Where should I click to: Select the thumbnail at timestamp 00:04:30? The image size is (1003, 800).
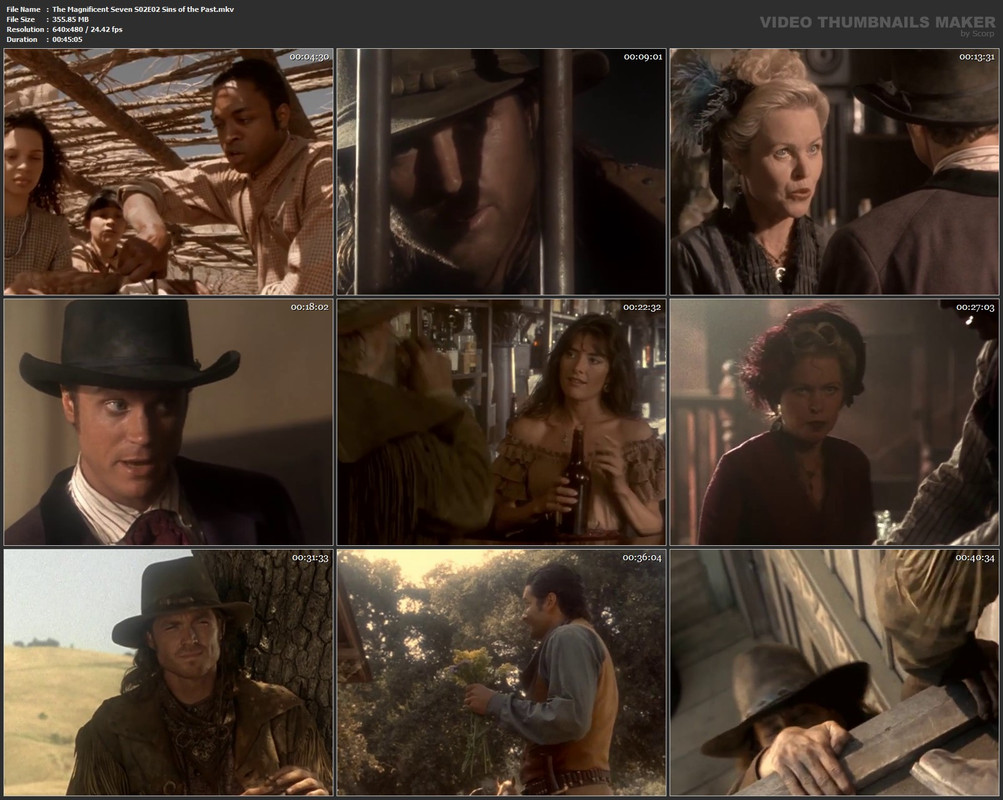[169, 171]
